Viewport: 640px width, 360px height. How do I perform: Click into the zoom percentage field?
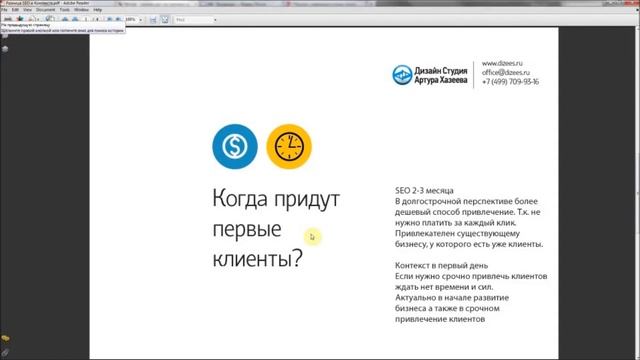pyautogui.click(x=131, y=19)
